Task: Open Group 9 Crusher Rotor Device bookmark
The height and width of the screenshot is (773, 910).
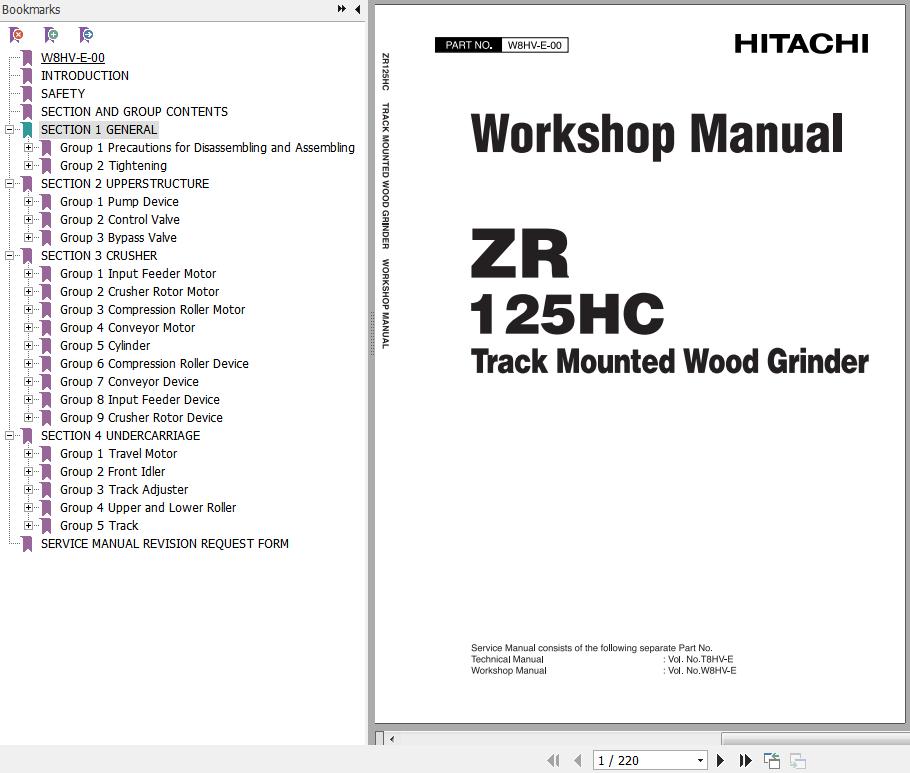Action: [x=141, y=417]
